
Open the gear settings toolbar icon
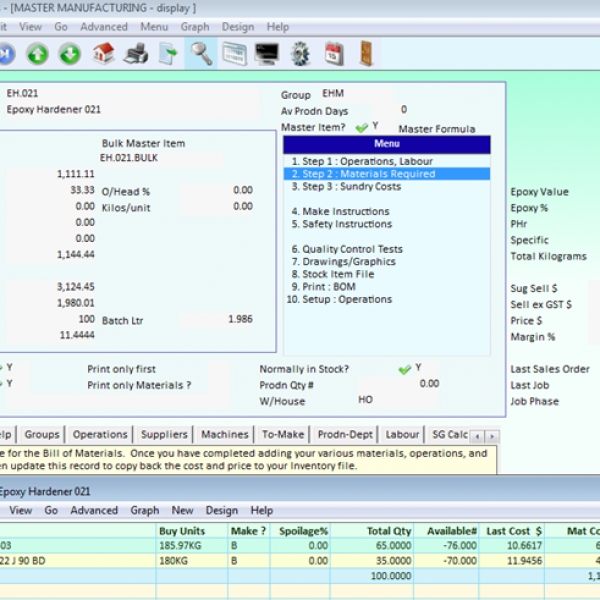click(x=300, y=54)
